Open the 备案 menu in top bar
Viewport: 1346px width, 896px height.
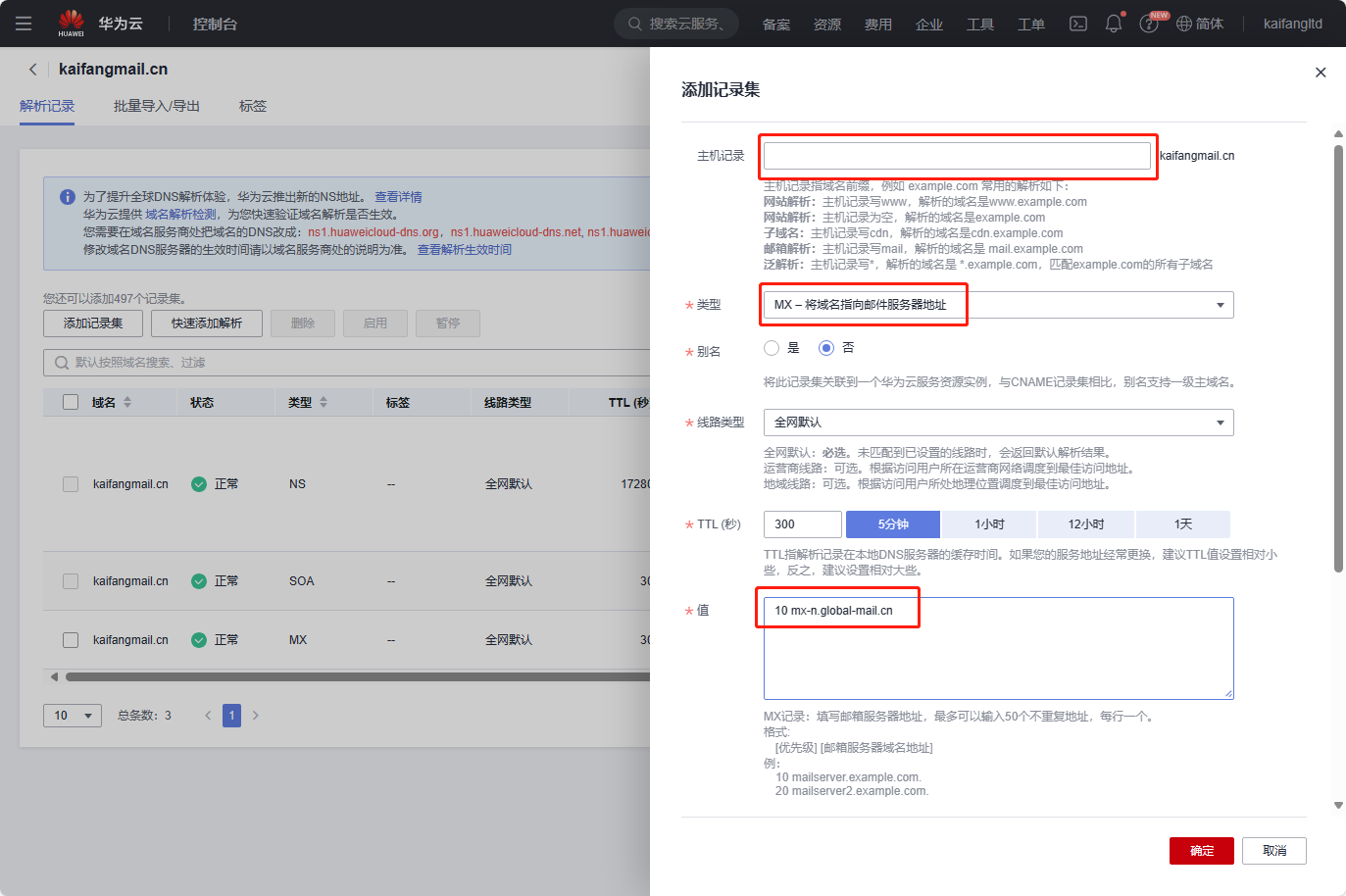tap(776, 25)
